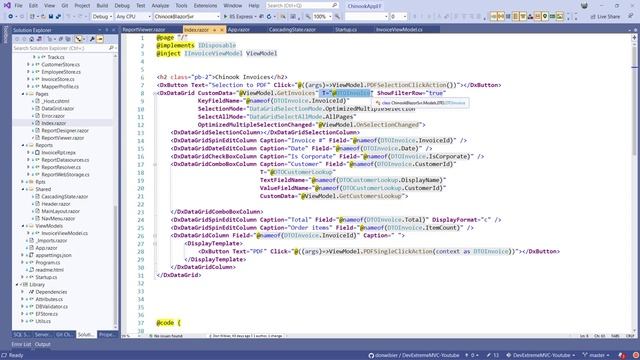Open the Debug menu
This screenshot has height=360, width=640.
(122, 6)
